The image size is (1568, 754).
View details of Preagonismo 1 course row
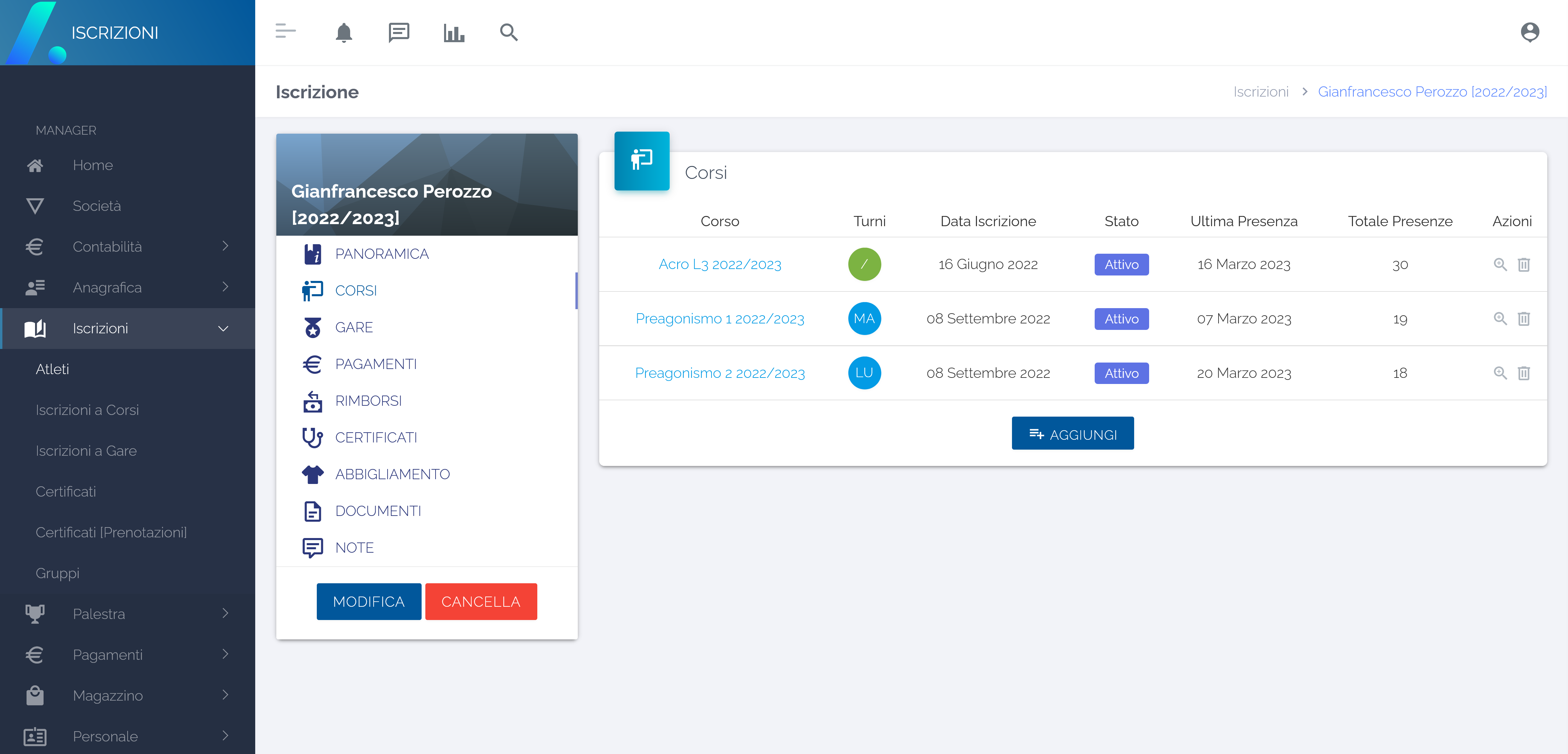coord(1500,319)
